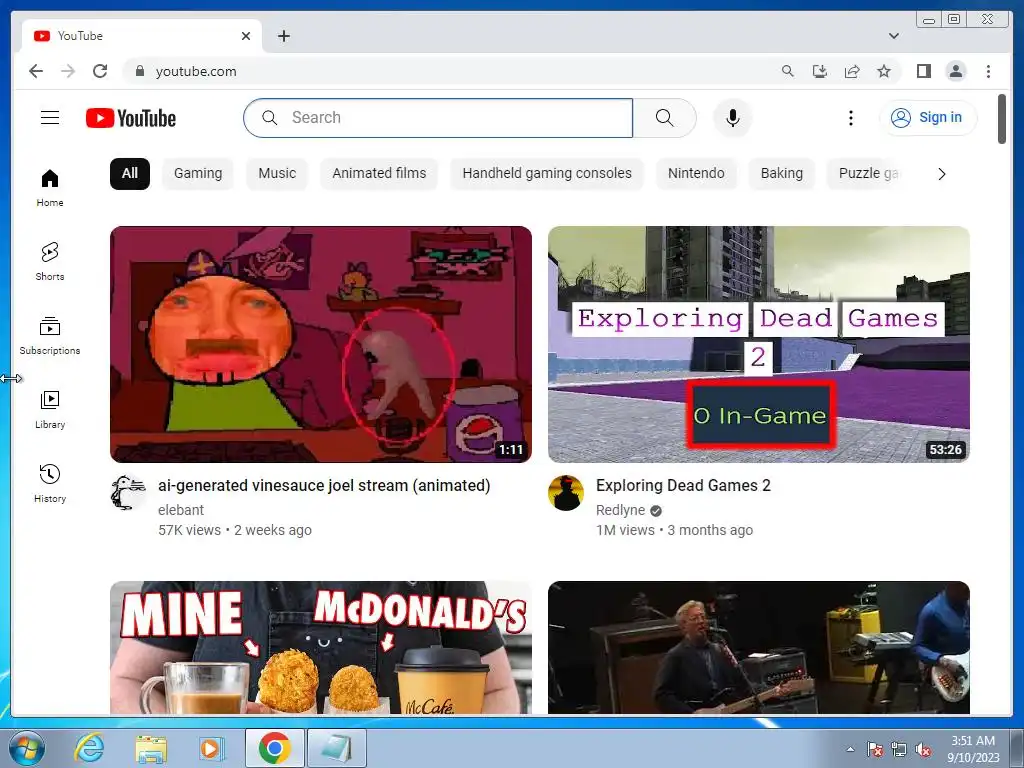Open the YouTube hamburger guide menu
1024x768 pixels.
(x=50, y=118)
